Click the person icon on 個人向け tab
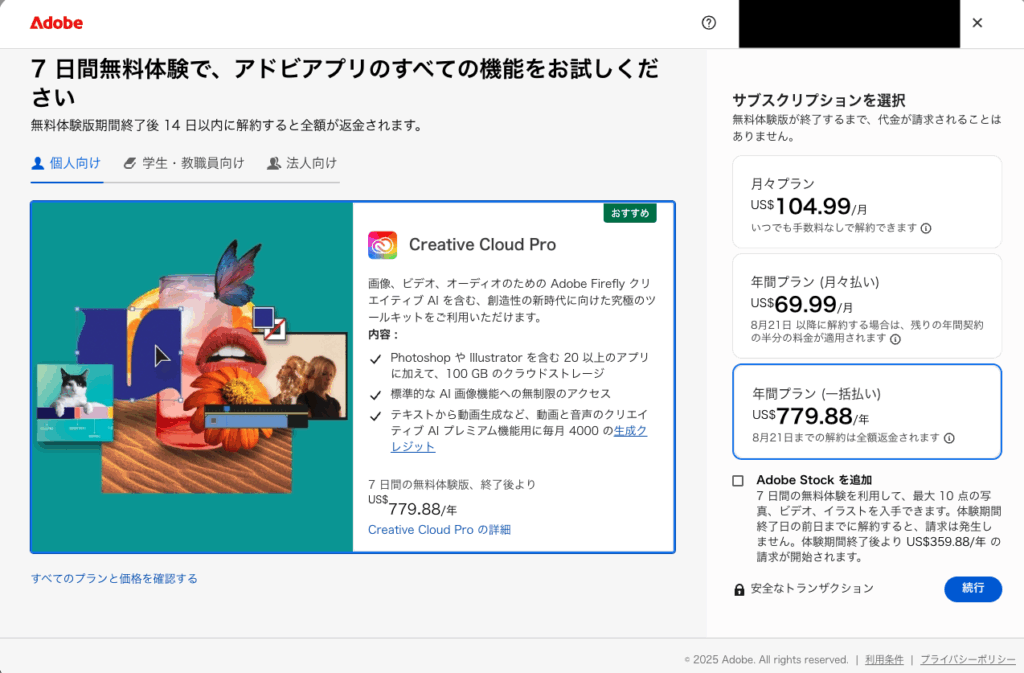The height and width of the screenshot is (673, 1024). (38, 163)
